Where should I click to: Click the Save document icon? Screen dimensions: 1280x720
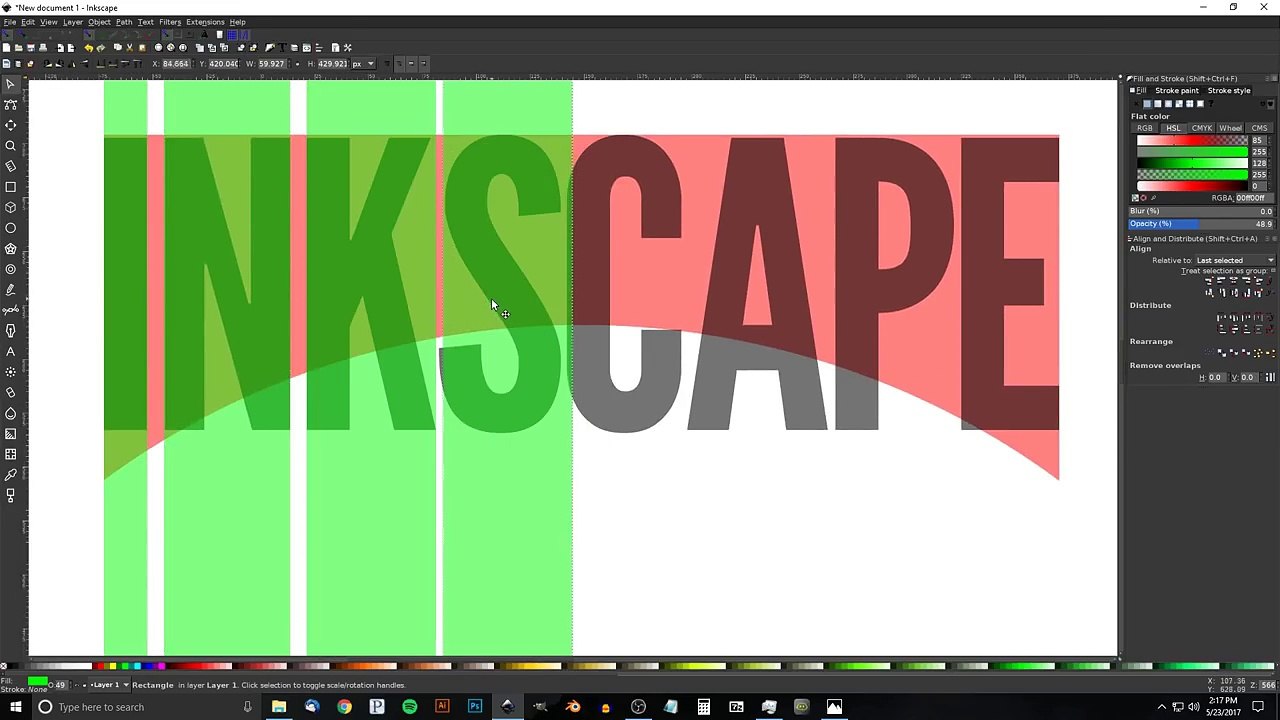pyautogui.click(x=31, y=48)
